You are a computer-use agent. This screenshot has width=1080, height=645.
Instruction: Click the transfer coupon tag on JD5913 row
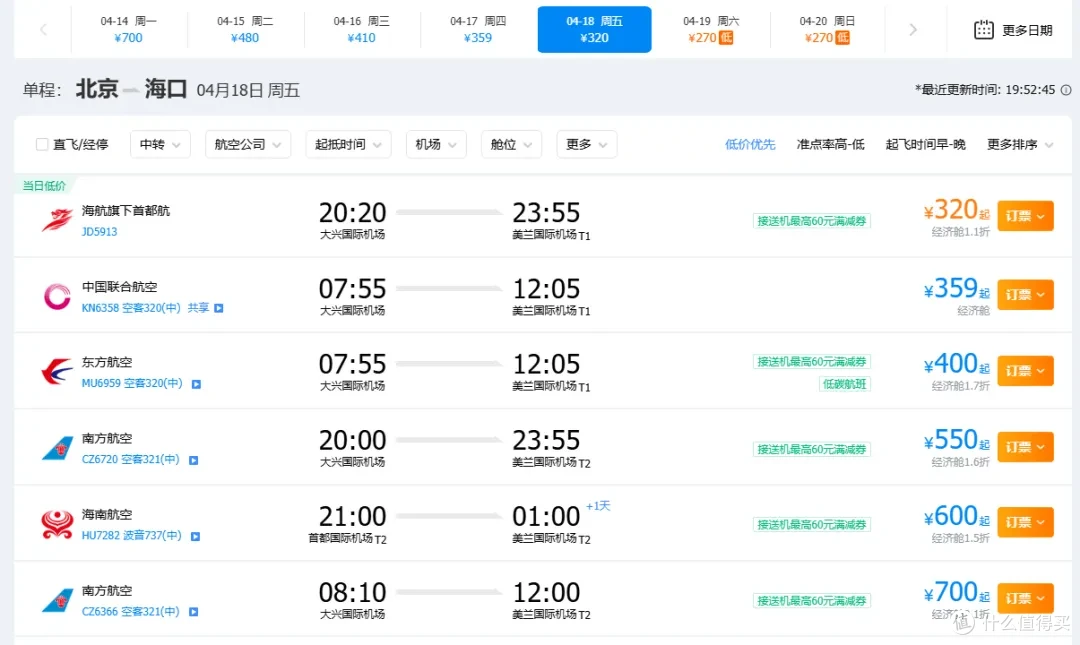coord(811,221)
